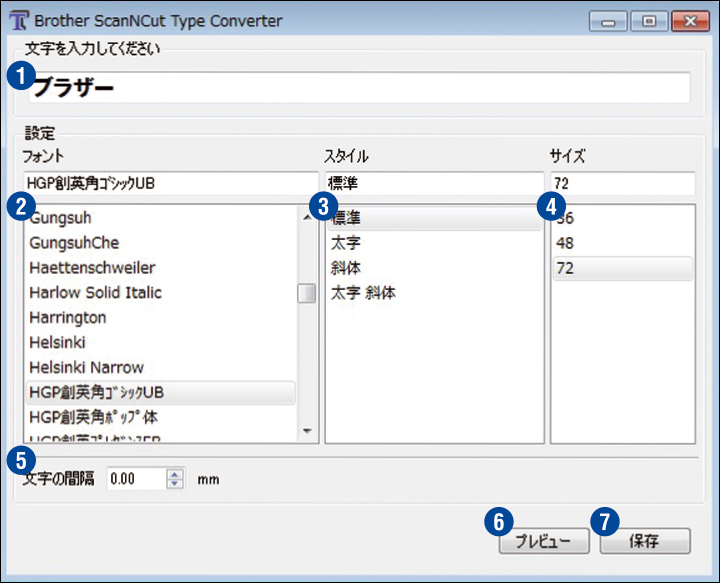Select size 36 in the size list

pos(623,218)
